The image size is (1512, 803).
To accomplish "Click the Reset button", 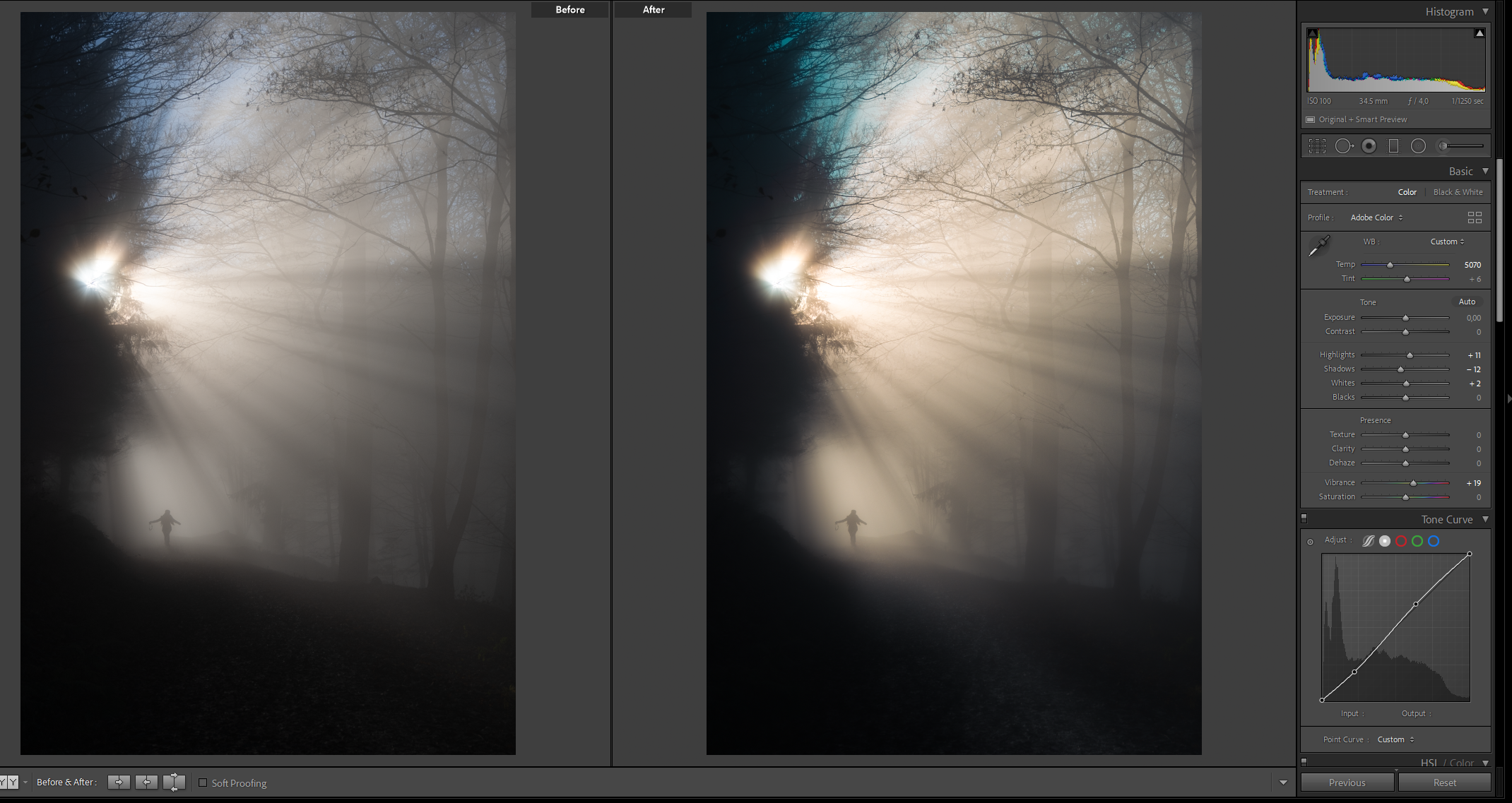I will [x=1444, y=783].
